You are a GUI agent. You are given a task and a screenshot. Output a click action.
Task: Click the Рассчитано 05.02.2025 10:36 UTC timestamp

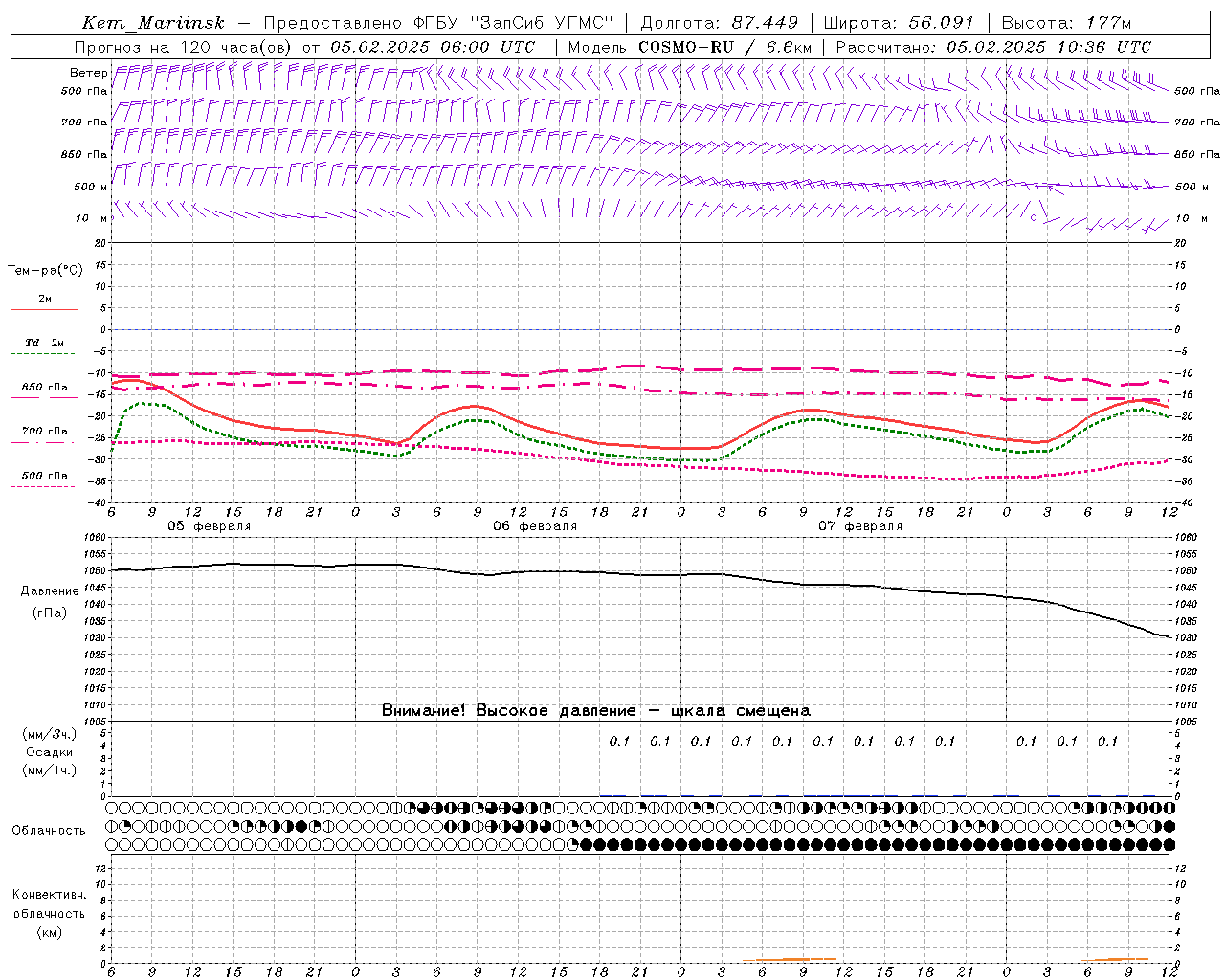coord(993,47)
